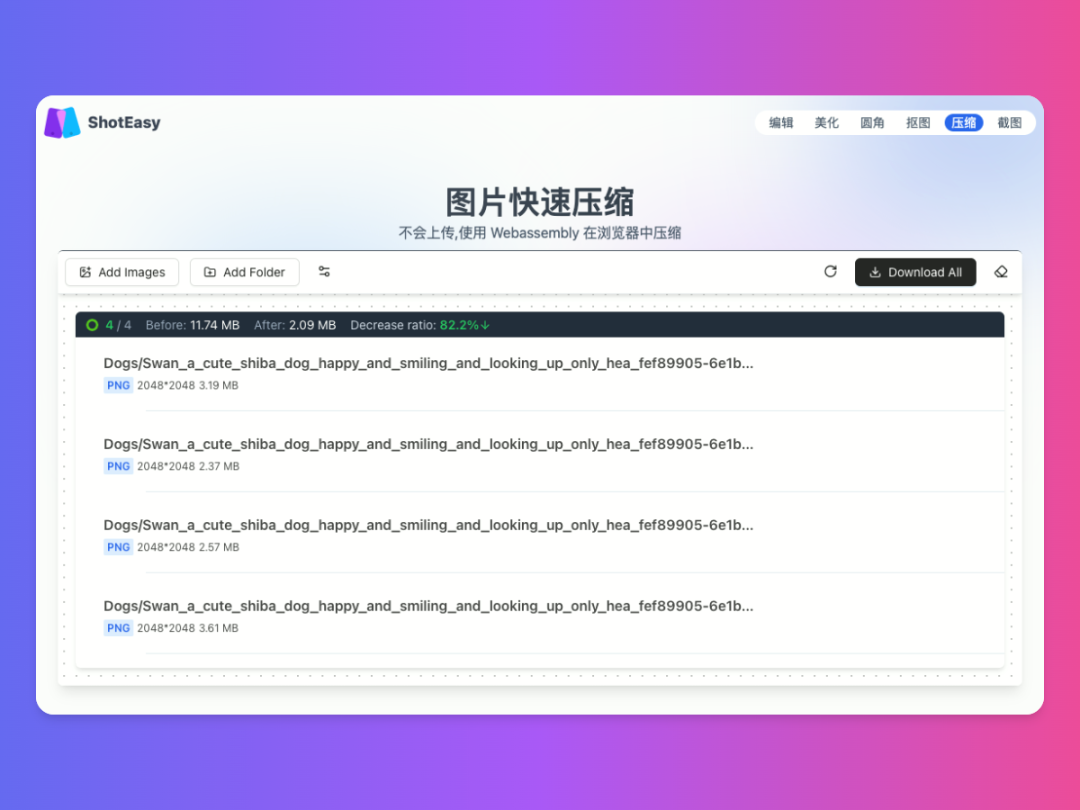Click the Decrease ratio 82.2% value
Screen dimensions: 1080x810
tap(420, 325)
